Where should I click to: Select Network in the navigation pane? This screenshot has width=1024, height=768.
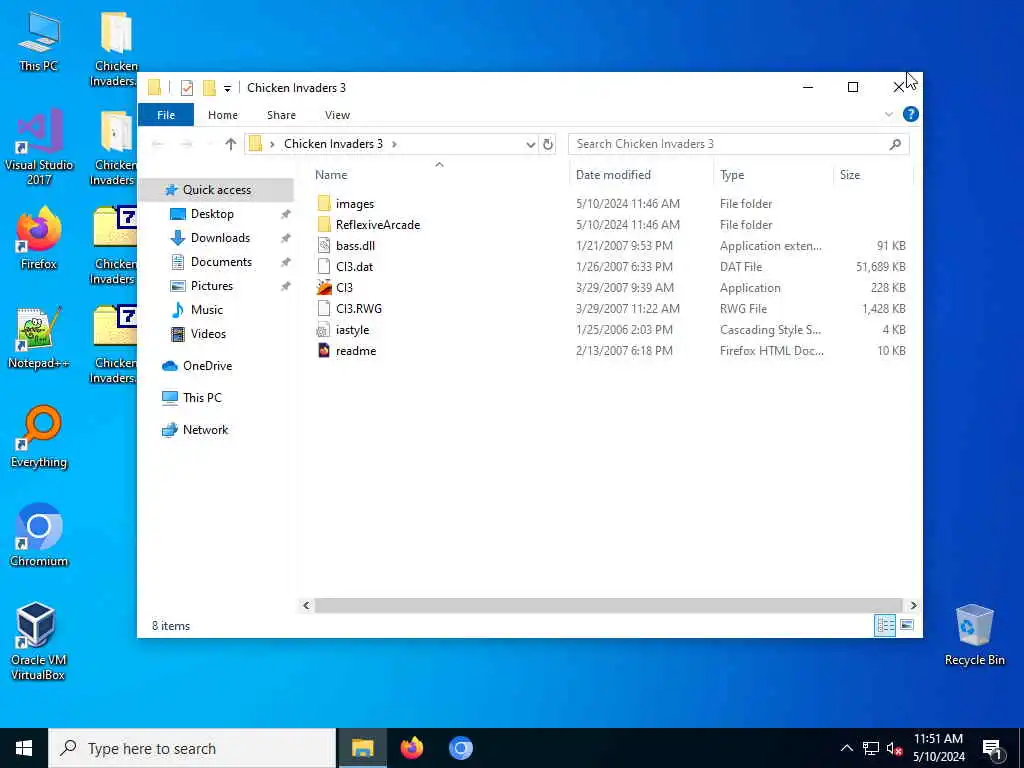(x=205, y=430)
